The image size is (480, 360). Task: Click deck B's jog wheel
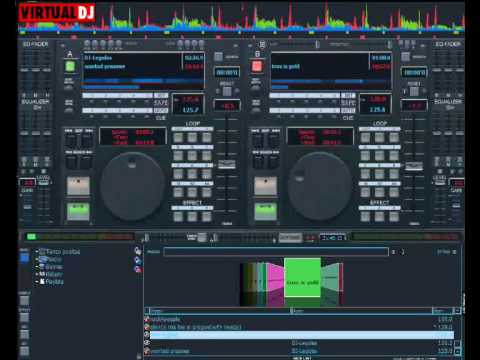click(320, 186)
